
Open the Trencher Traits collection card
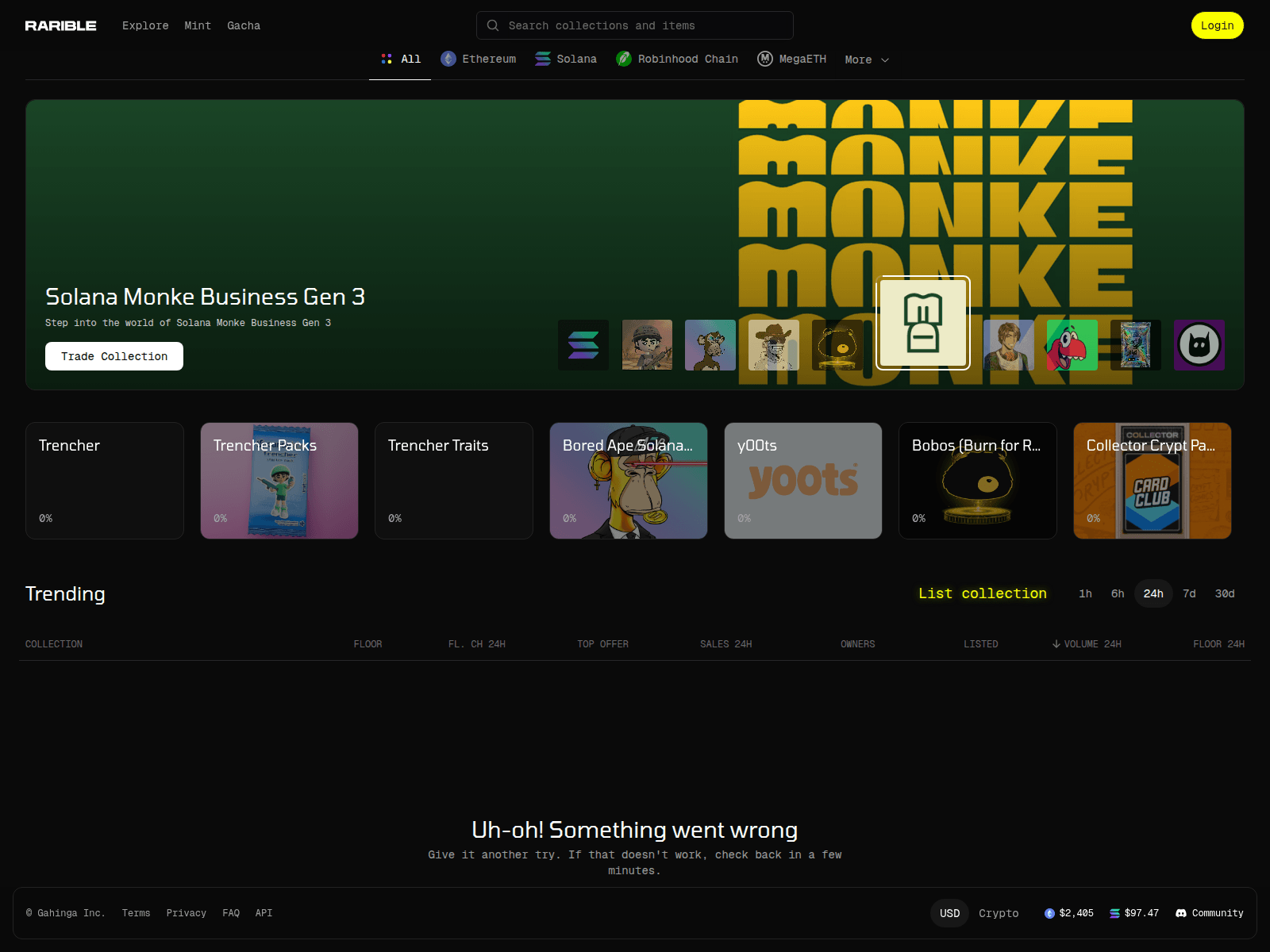(454, 481)
